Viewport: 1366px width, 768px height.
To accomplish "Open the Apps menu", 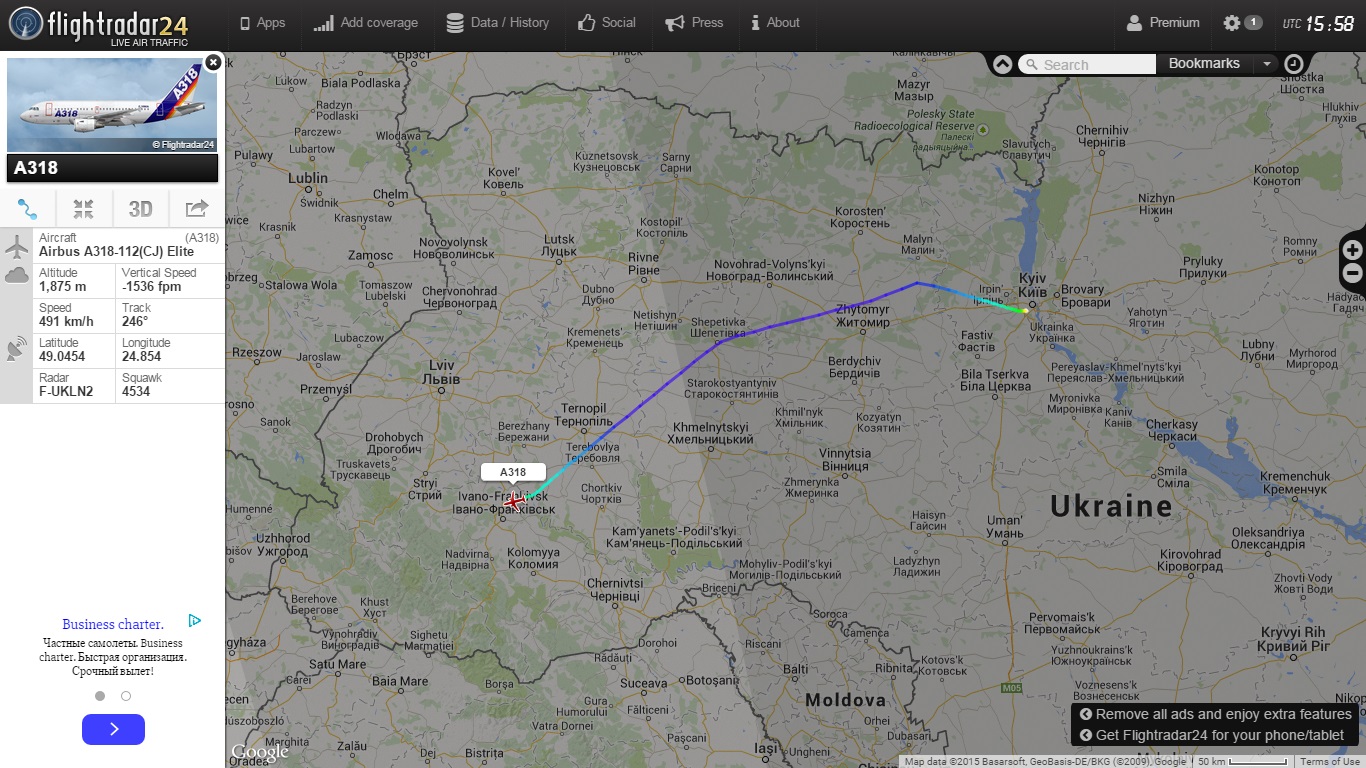I will click(262, 23).
